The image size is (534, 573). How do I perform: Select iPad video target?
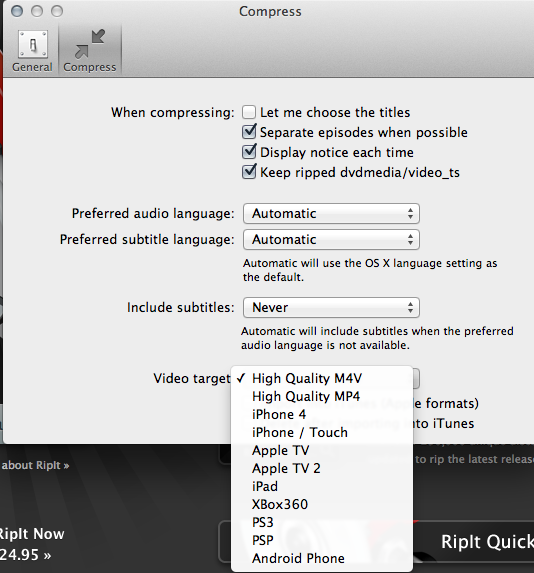(x=322, y=486)
